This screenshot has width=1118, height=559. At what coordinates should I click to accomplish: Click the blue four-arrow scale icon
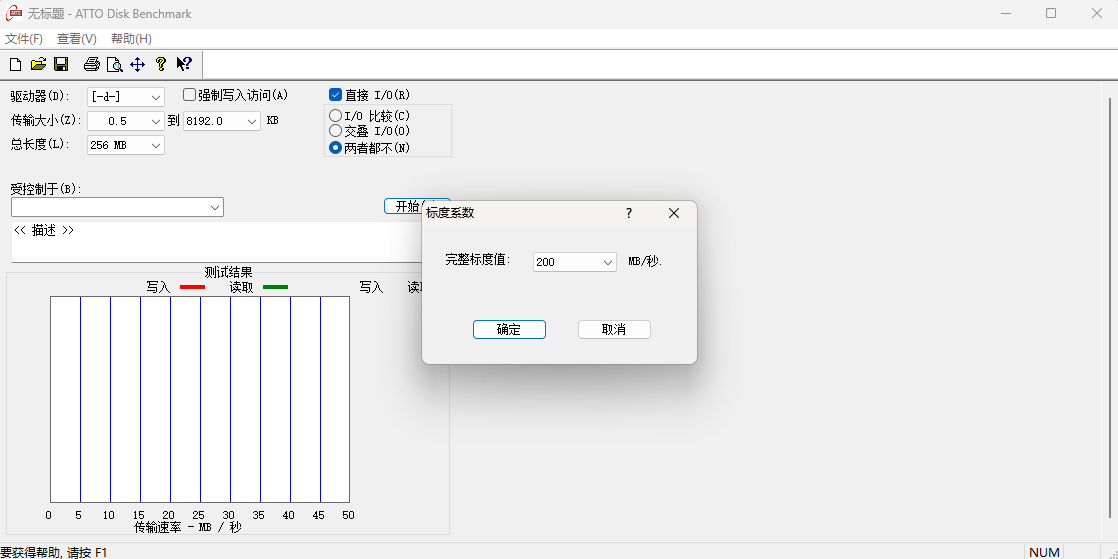137,65
